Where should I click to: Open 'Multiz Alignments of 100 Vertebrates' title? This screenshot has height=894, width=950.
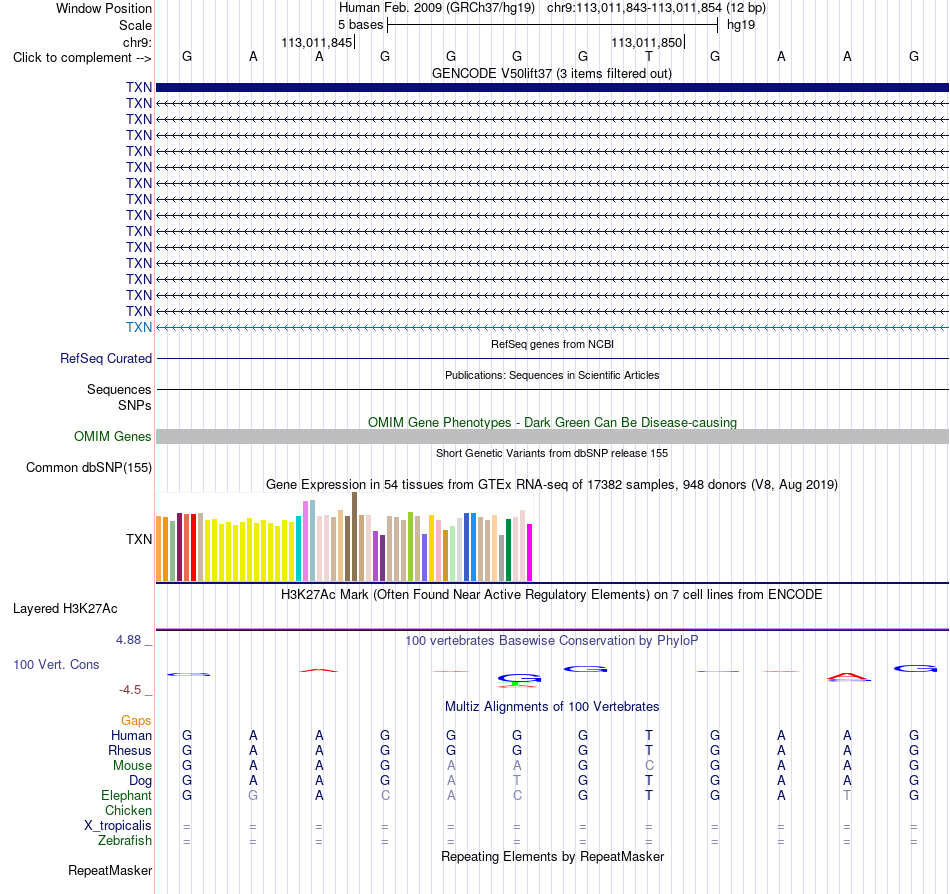(552, 706)
